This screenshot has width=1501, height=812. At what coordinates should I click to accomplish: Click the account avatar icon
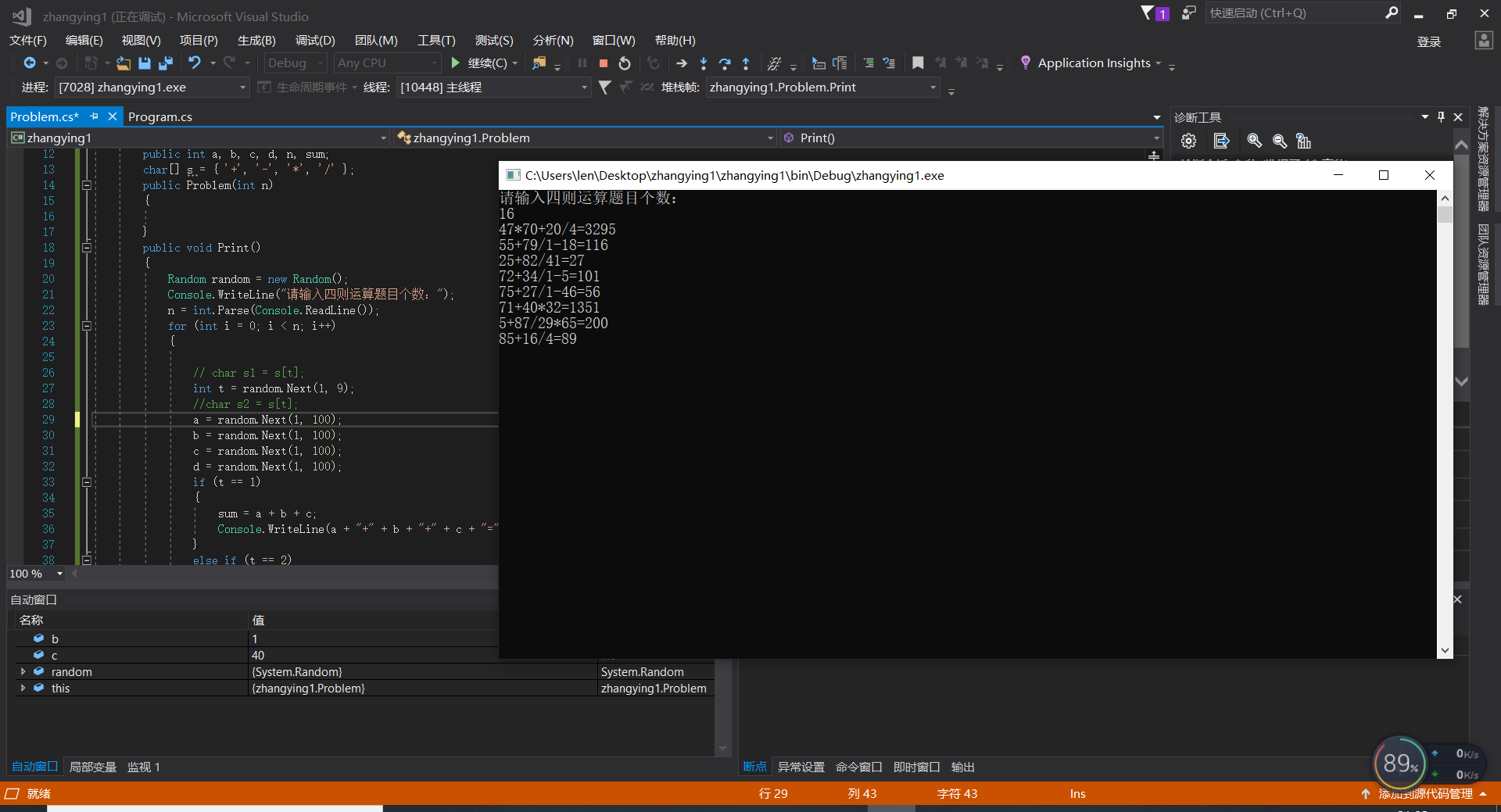coord(1483,41)
